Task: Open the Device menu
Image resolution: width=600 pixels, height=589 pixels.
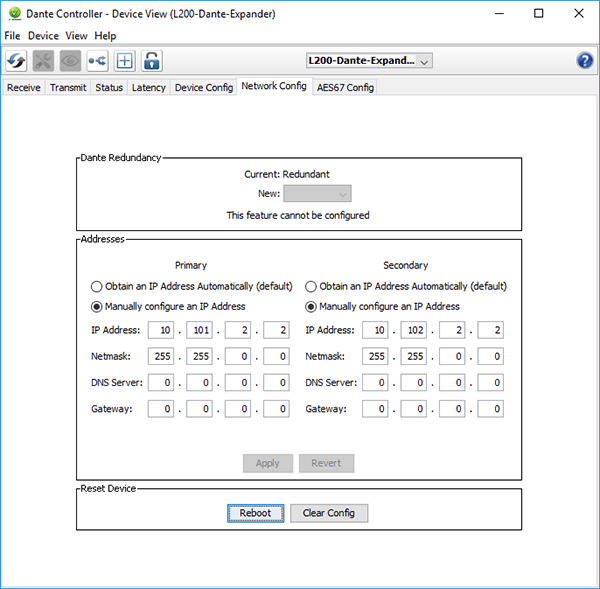Action: click(43, 36)
